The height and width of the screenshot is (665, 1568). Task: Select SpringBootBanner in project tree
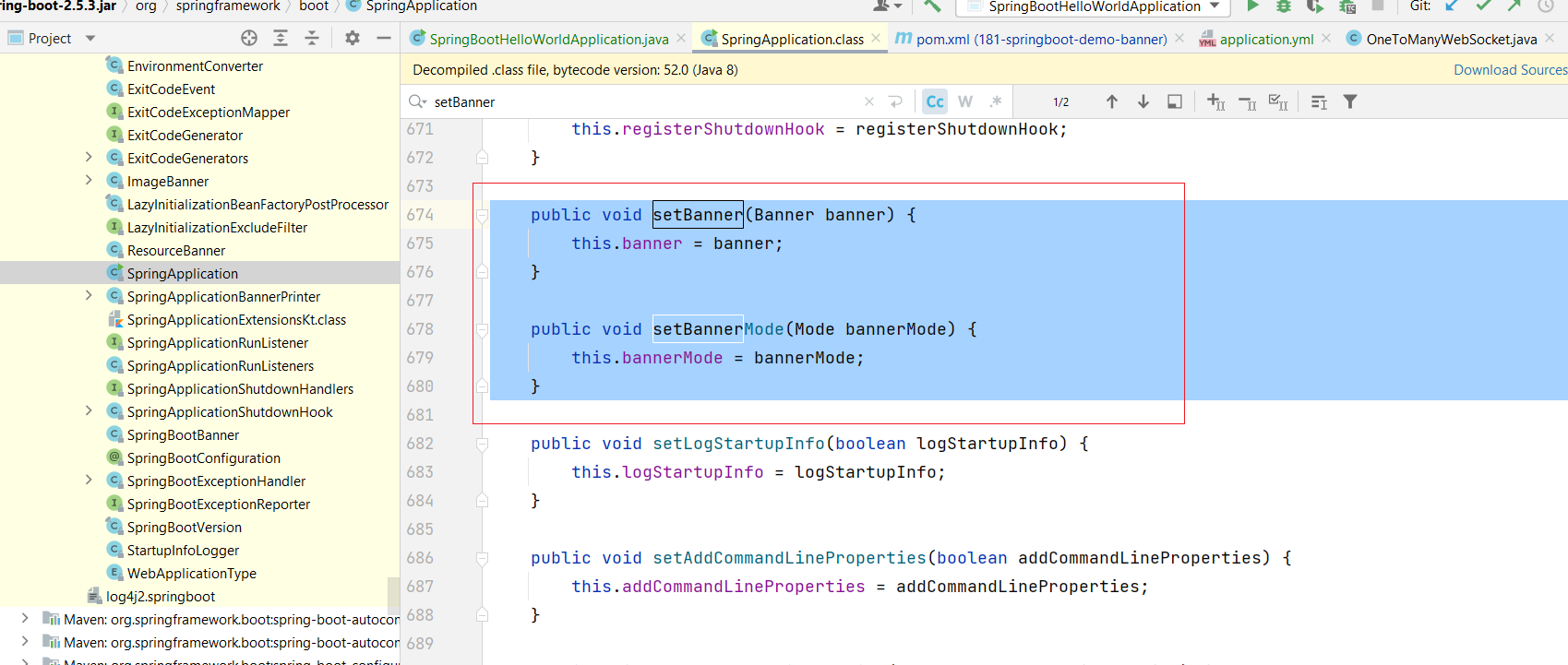183,434
